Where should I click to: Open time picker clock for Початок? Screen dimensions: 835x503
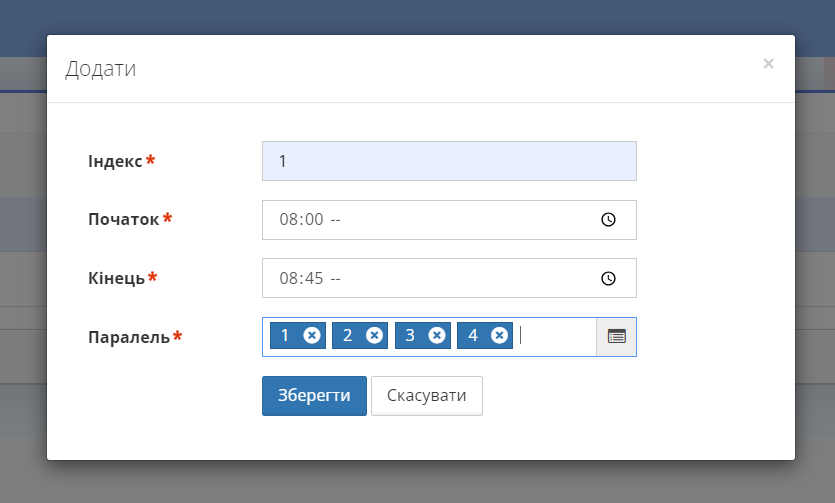point(608,220)
